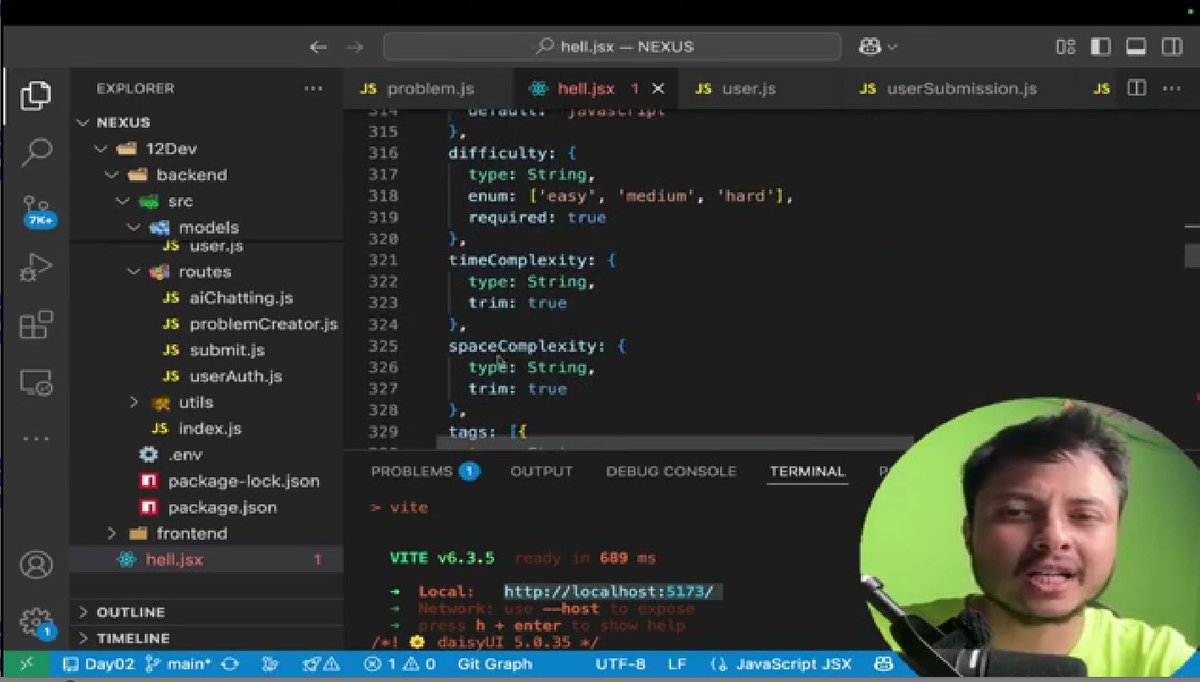
Task: Open Source Control view with 7K+ badge
Action: 36,209
